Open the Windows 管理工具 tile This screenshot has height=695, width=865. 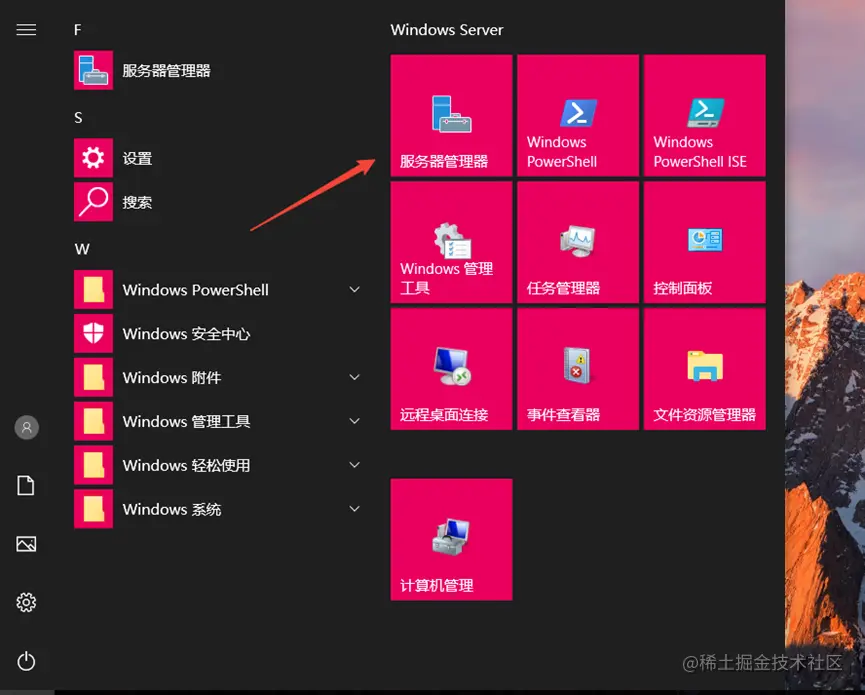451,242
